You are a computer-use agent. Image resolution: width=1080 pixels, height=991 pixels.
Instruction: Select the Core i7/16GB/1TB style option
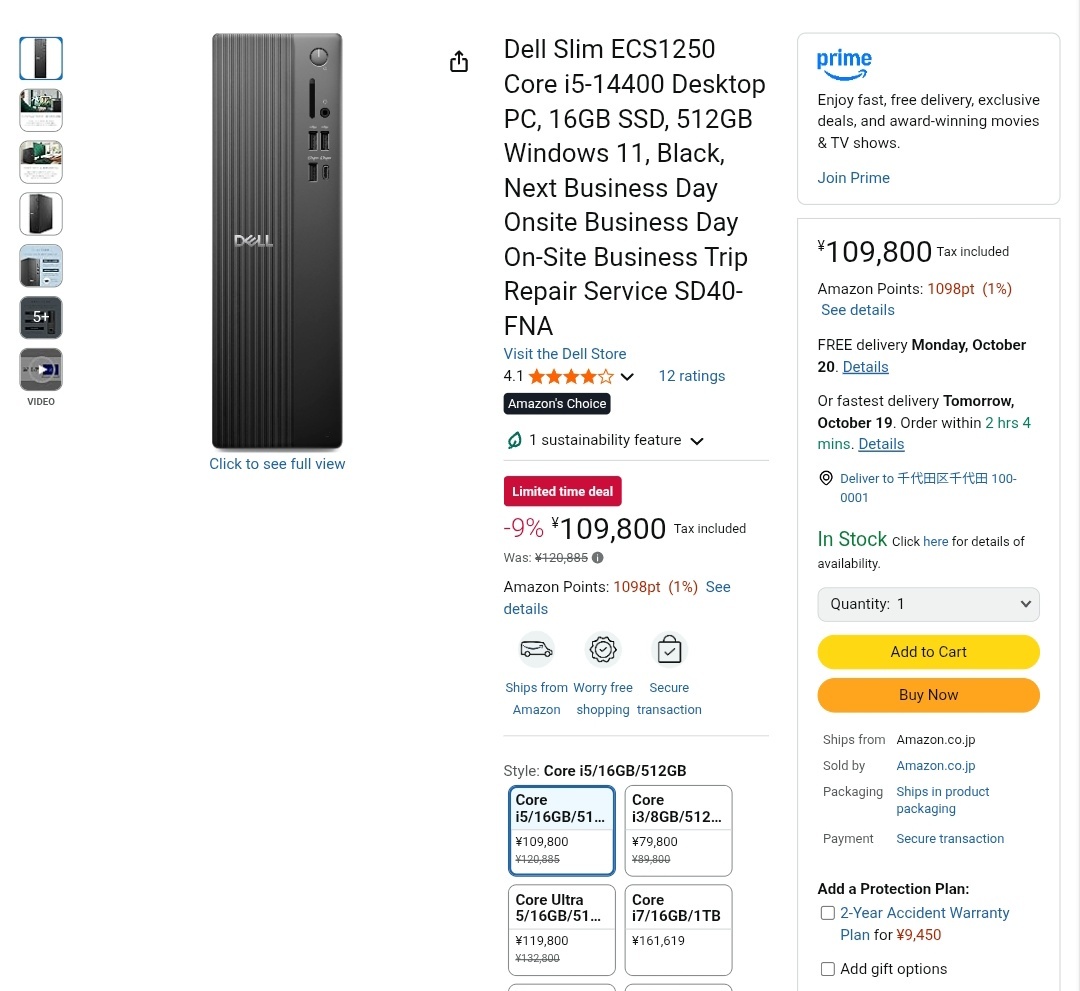point(678,929)
